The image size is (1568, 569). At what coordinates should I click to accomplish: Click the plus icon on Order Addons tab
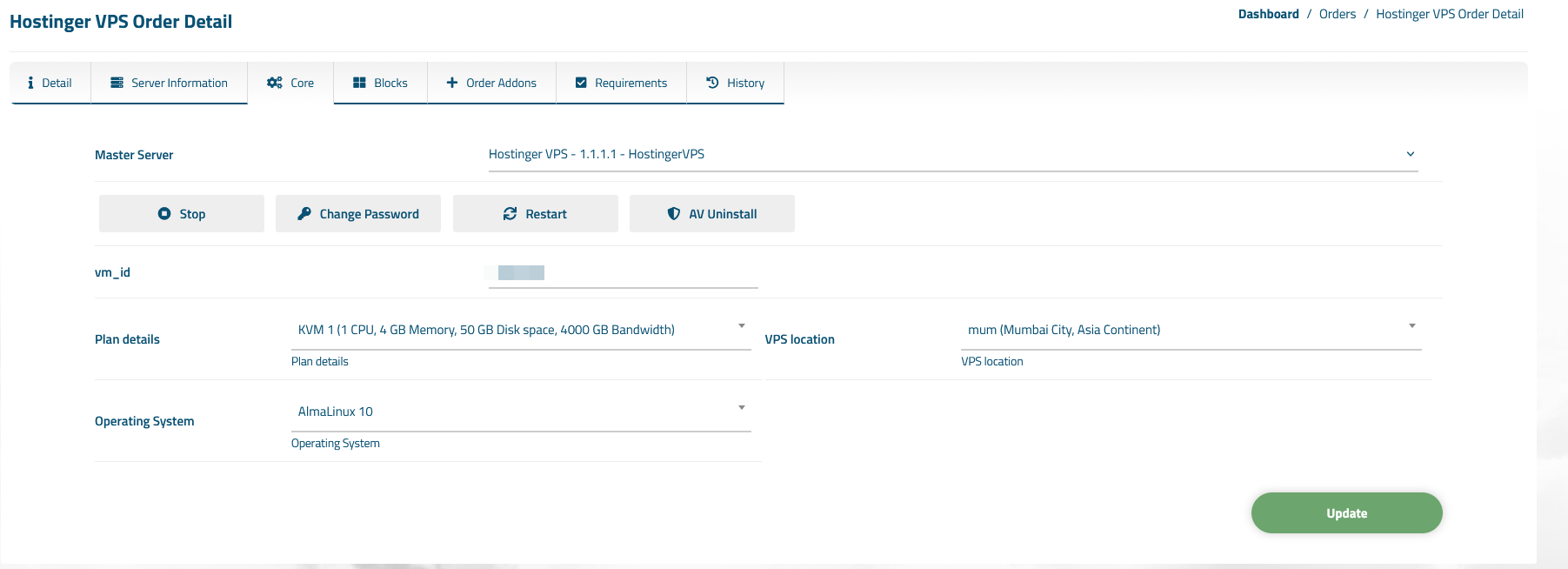451,83
